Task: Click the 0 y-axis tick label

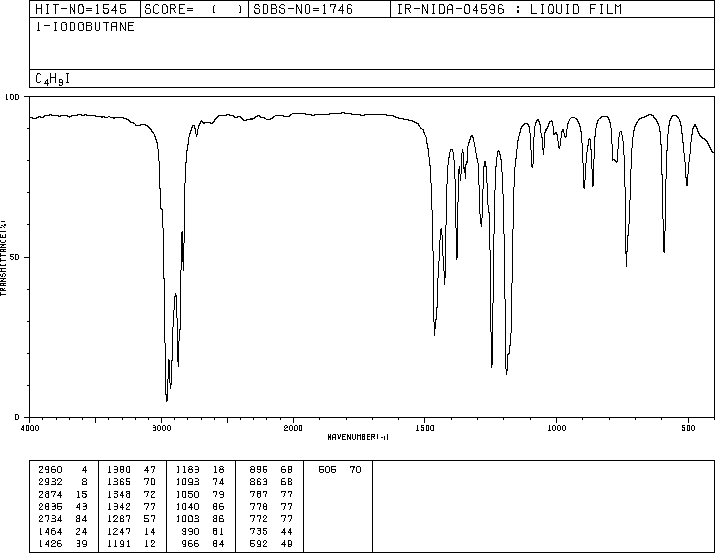Action: tap(17, 417)
